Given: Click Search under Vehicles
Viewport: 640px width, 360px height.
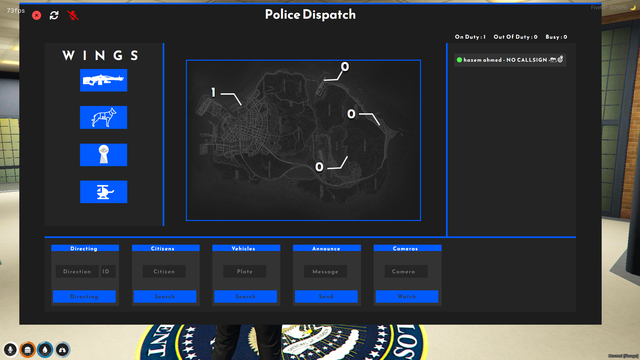Looking at the screenshot, I should point(246,297).
